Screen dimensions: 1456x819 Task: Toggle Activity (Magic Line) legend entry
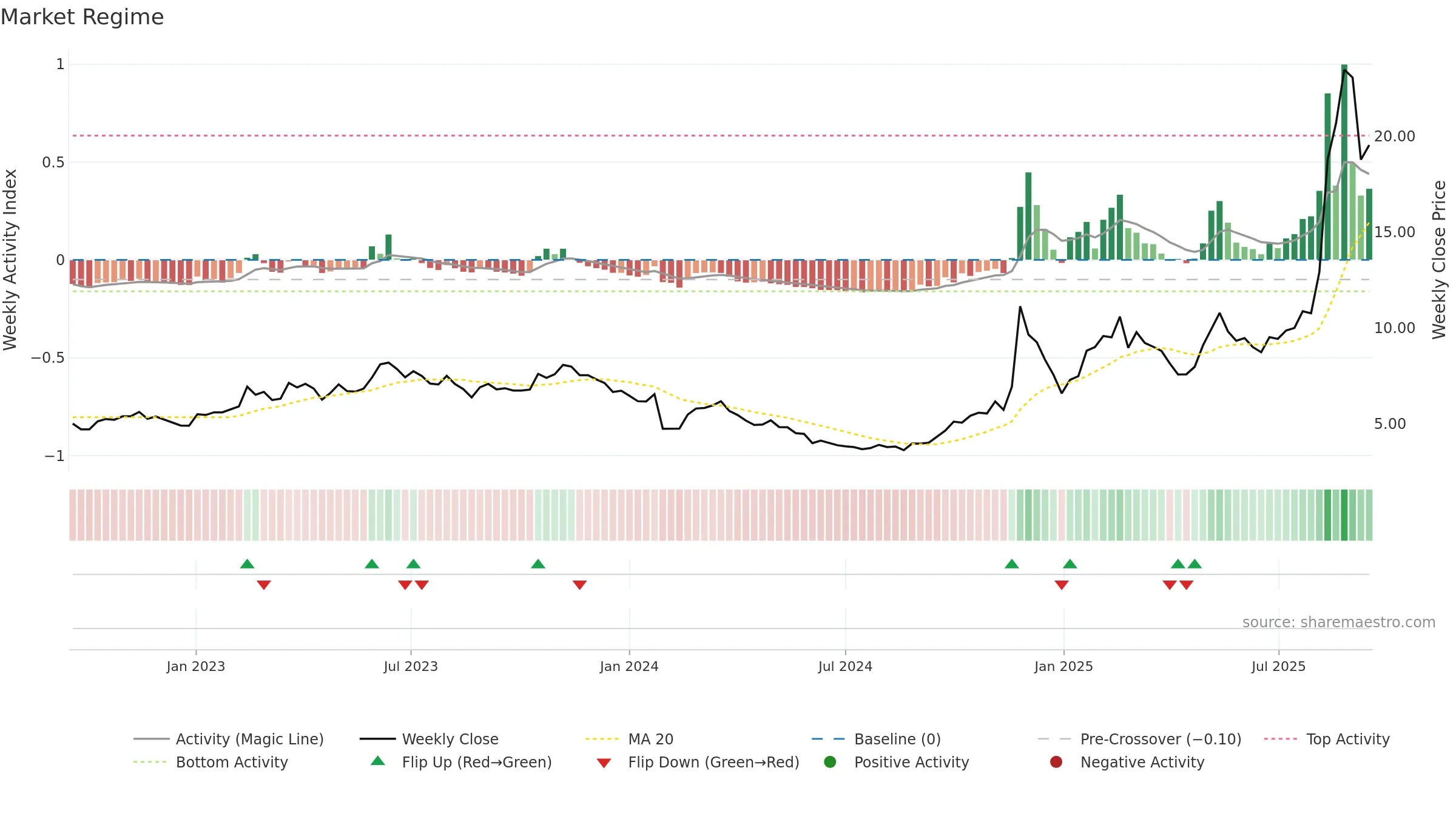pyautogui.click(x=229, y=739)
